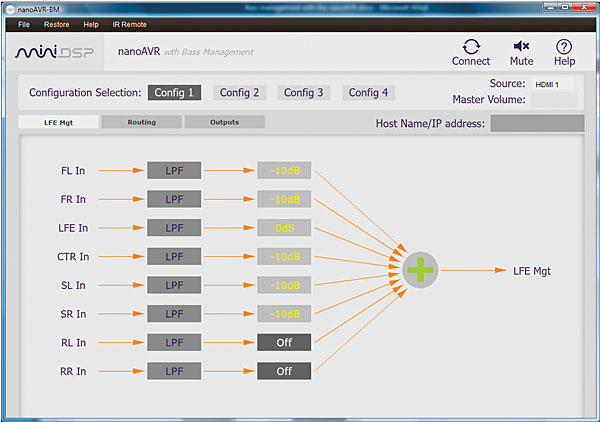Open Help via the question mark icon

pos(564,47)
